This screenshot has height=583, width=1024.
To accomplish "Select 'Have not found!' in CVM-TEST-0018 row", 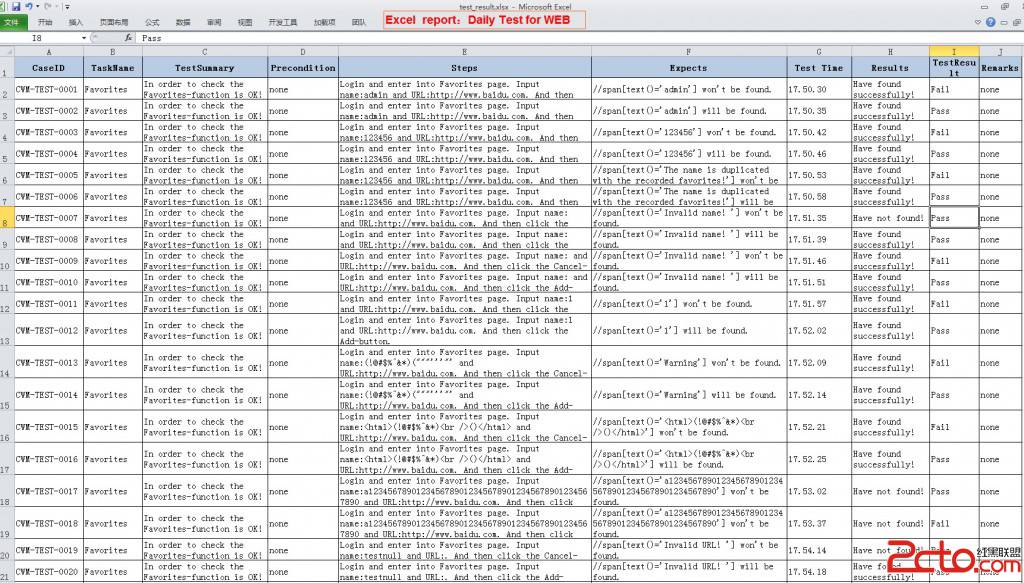I will [x=889, y=523].
